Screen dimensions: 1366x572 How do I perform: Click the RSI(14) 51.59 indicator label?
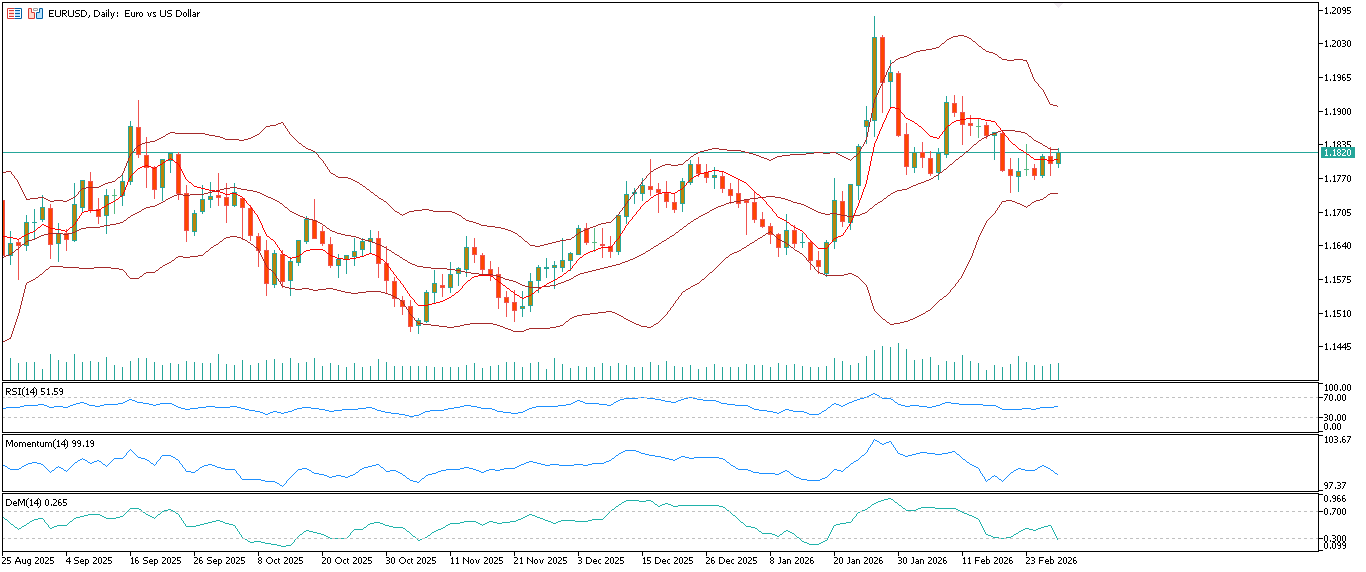coord(34,392)
